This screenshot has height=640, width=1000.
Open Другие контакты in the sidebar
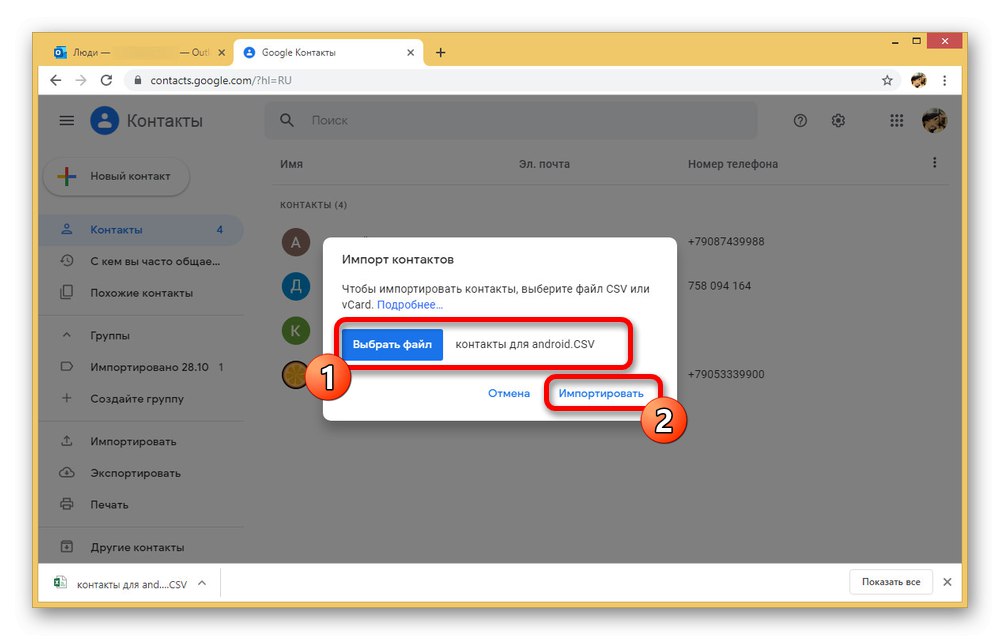(x=120, y=547)
